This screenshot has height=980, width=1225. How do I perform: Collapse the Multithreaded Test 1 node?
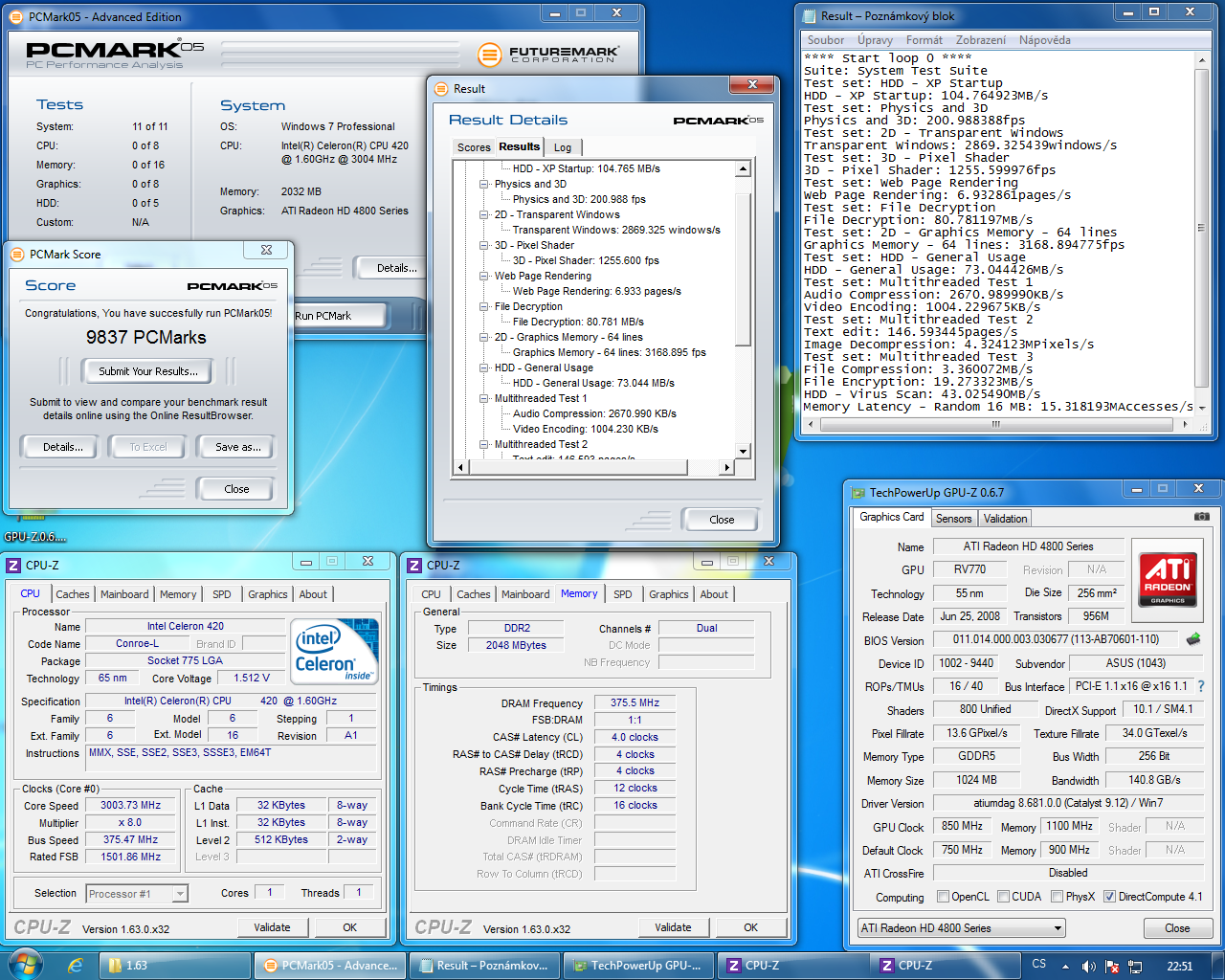[x=484, y=398]
